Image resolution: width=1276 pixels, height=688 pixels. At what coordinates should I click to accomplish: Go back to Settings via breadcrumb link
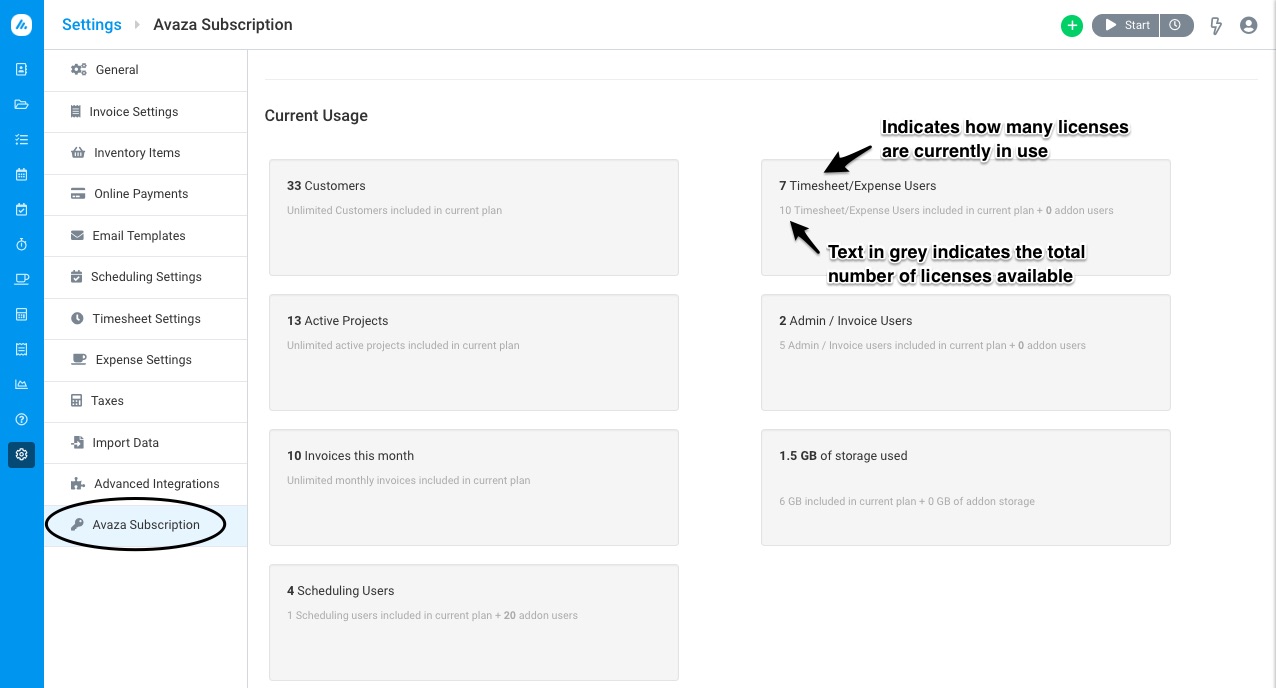tap(92, 25)
